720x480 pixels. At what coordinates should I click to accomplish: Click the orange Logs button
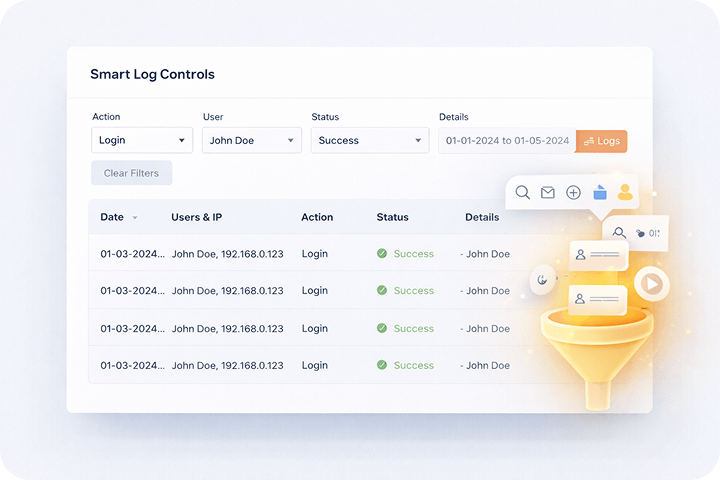click(x=602, y=141)
